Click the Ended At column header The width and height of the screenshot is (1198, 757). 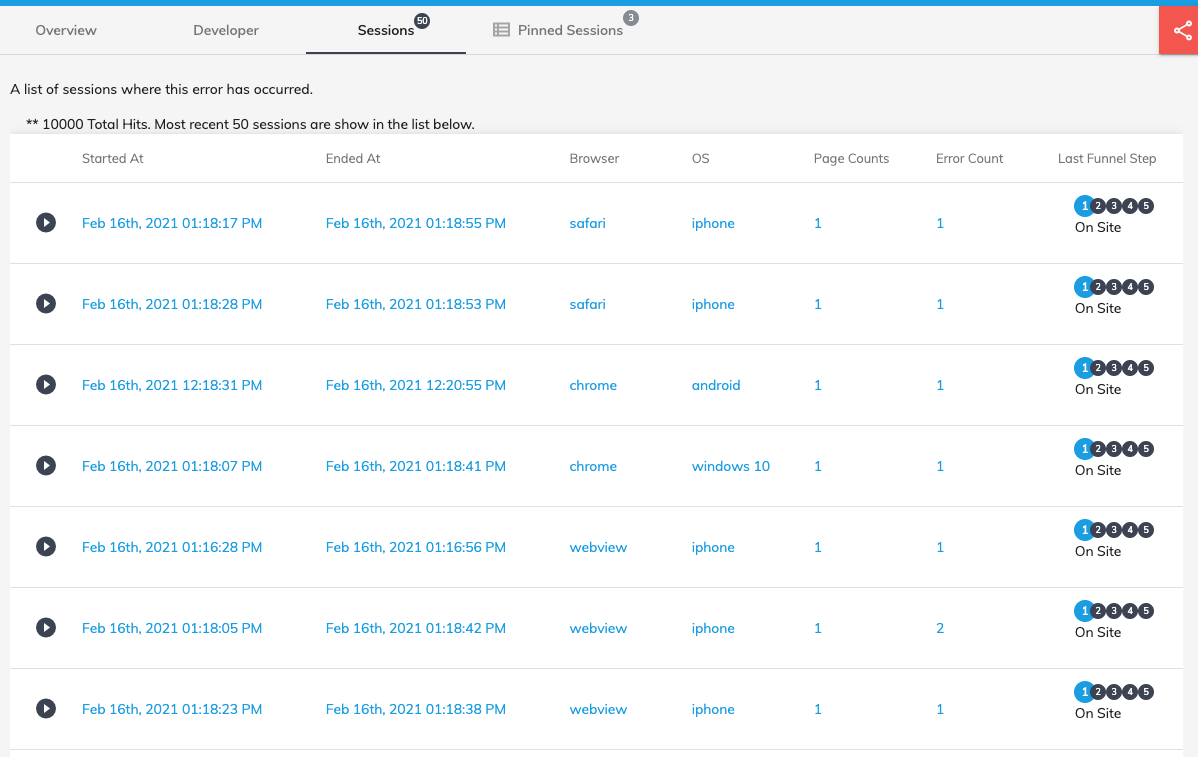pos(353,158)
